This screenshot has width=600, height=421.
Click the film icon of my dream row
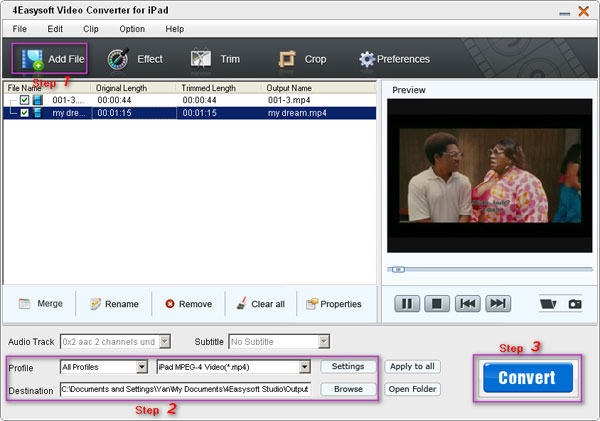pyautogui.click(x=38, y=113)
